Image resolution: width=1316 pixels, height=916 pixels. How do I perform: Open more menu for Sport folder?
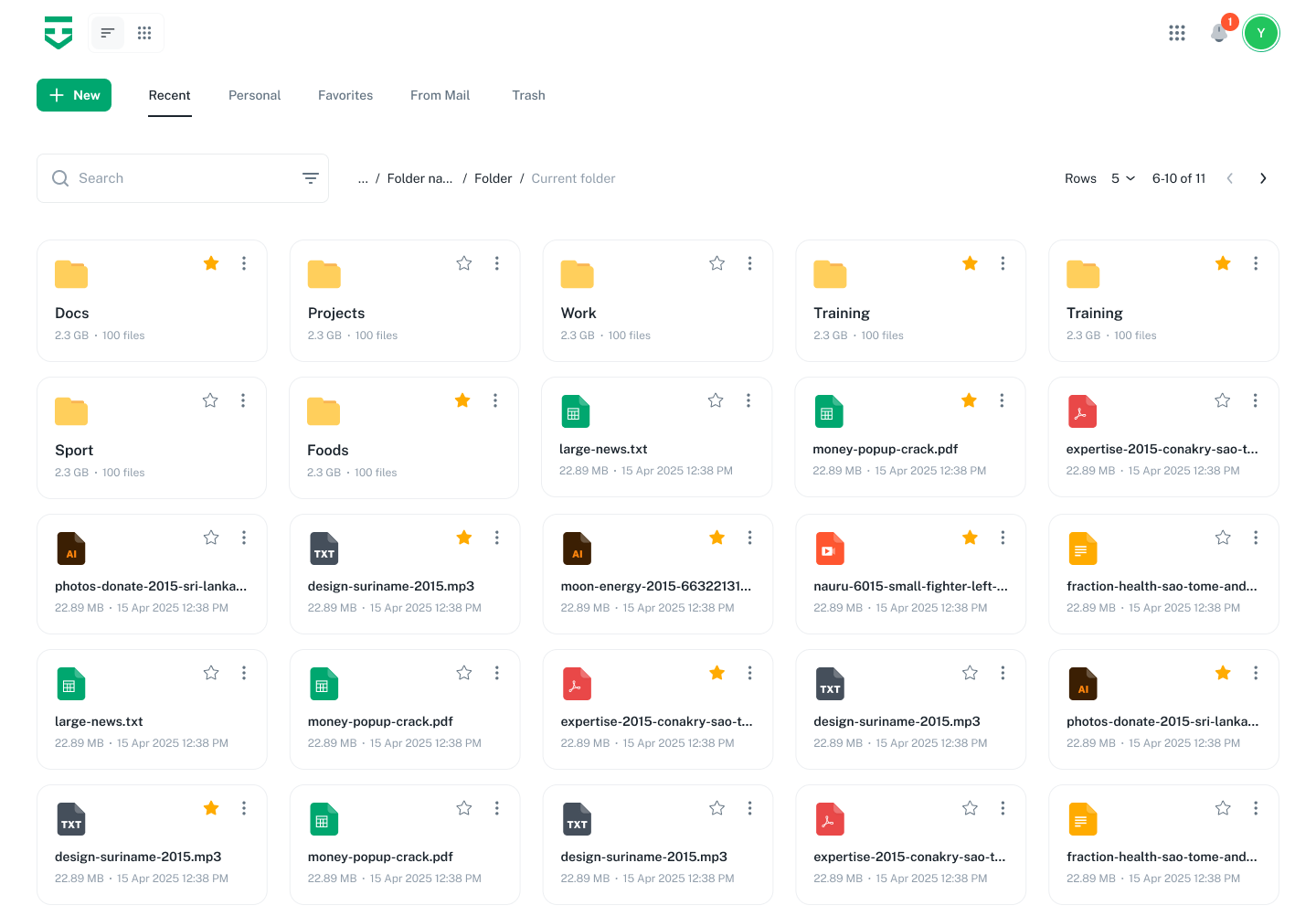[x=243, y=400]
